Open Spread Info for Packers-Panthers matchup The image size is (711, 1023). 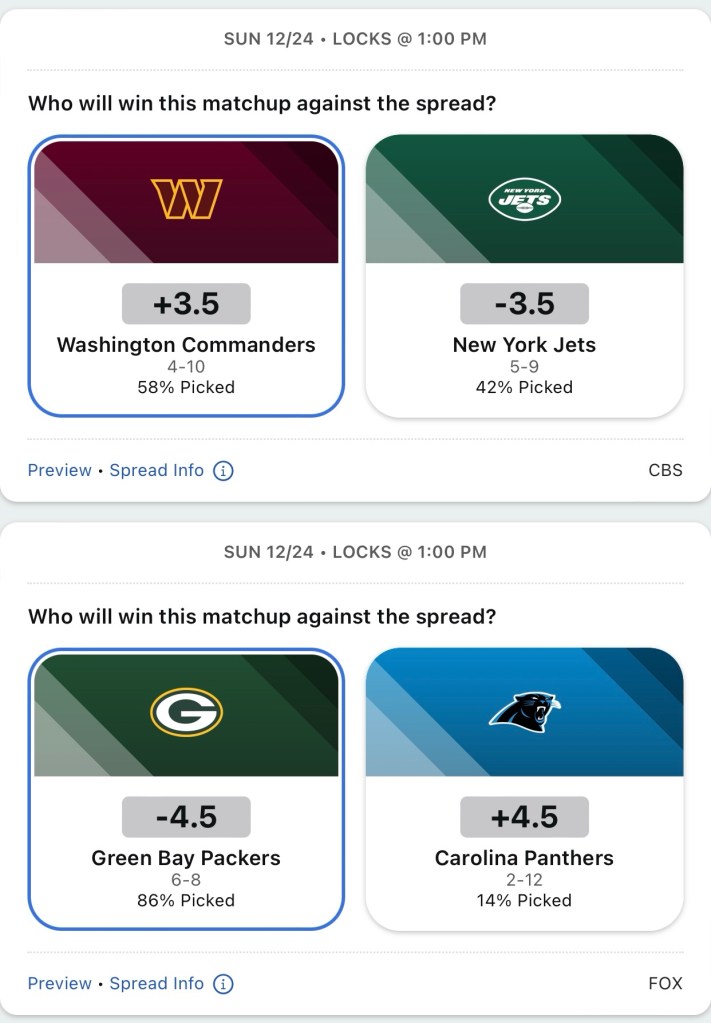pyautogui.click(x=156, y=983)
